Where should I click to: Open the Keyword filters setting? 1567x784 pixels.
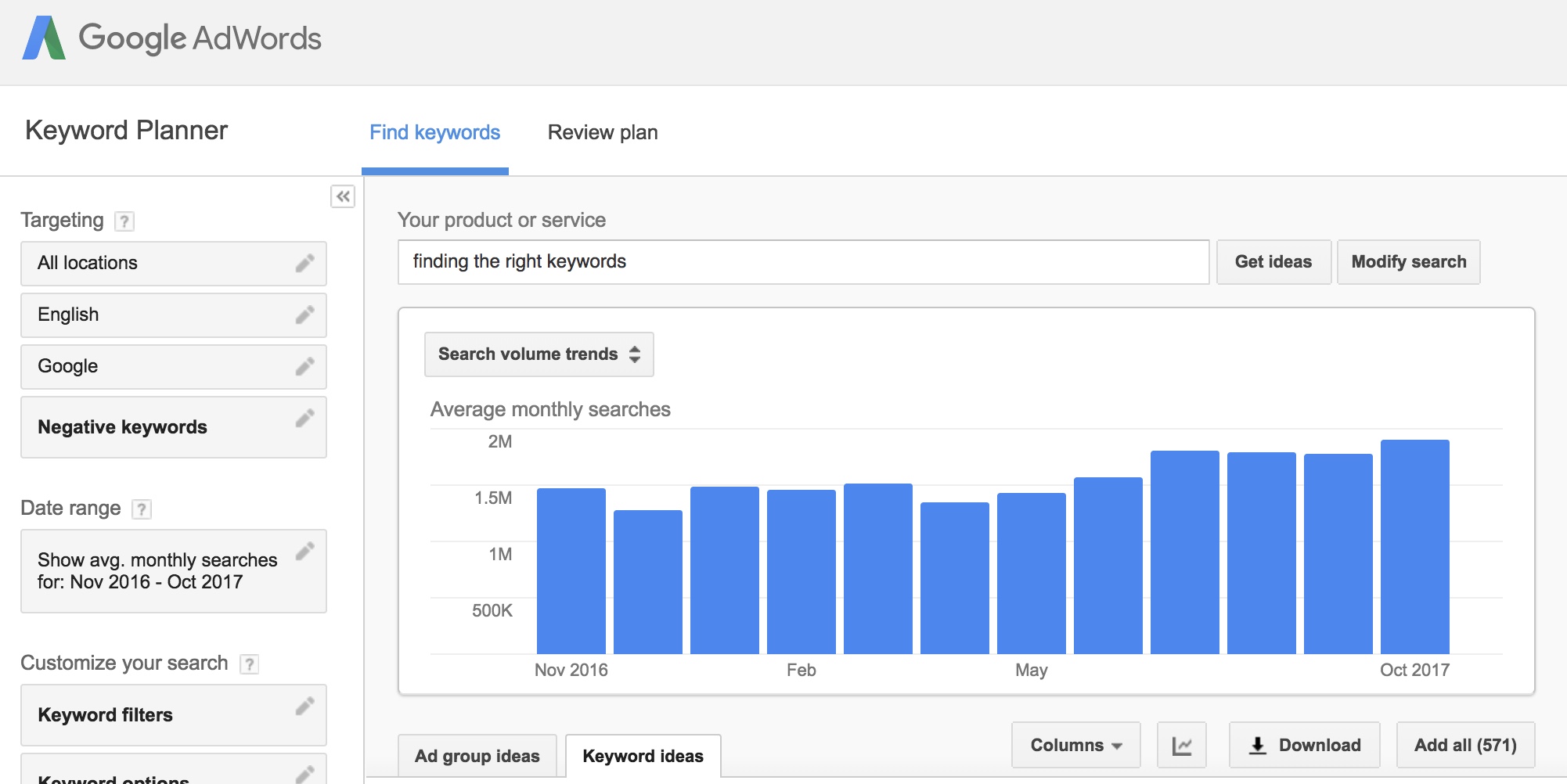click(174, 715)
